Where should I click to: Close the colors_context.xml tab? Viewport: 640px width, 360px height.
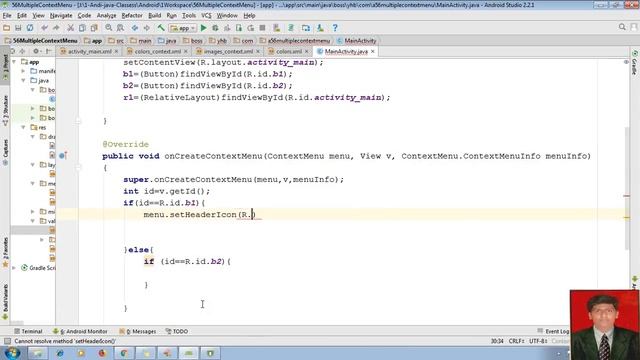(186, 51)
